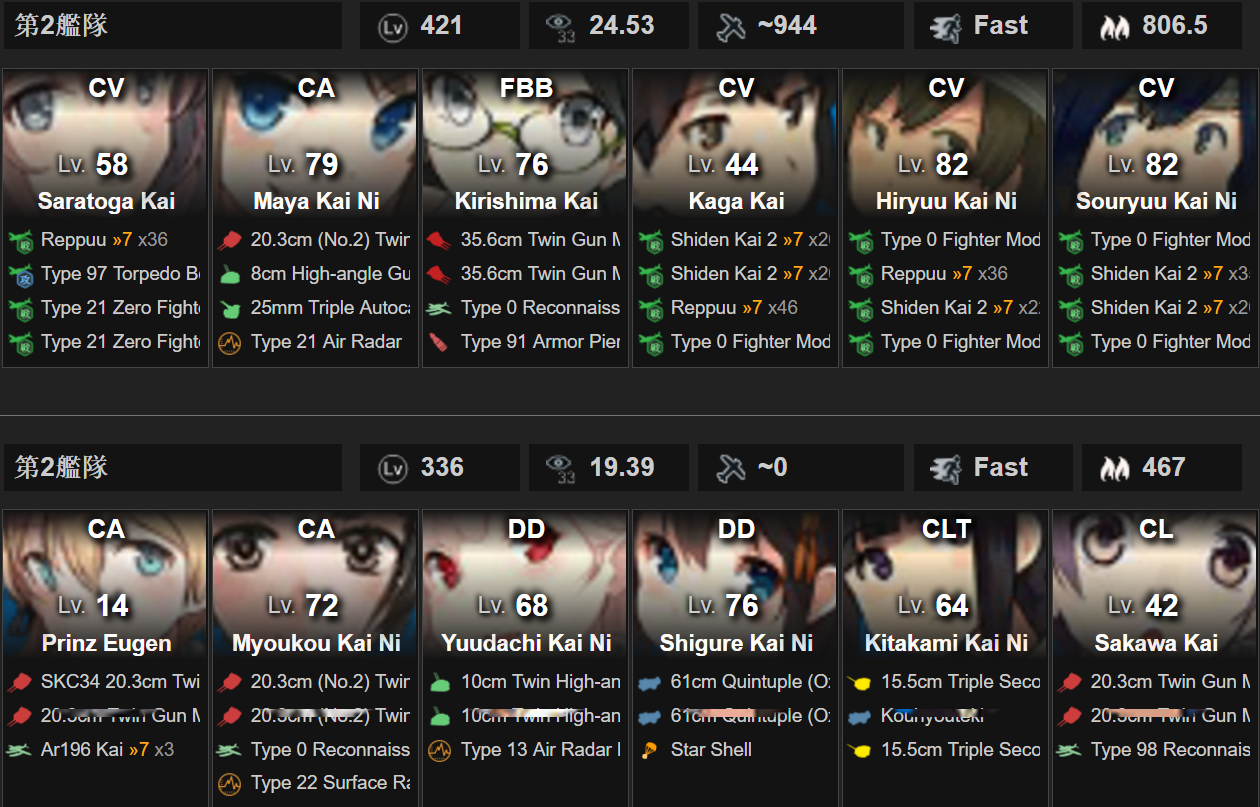
Task: Click the firepower flame icon beside 806.5
Action: click(x=1115, y=27)
